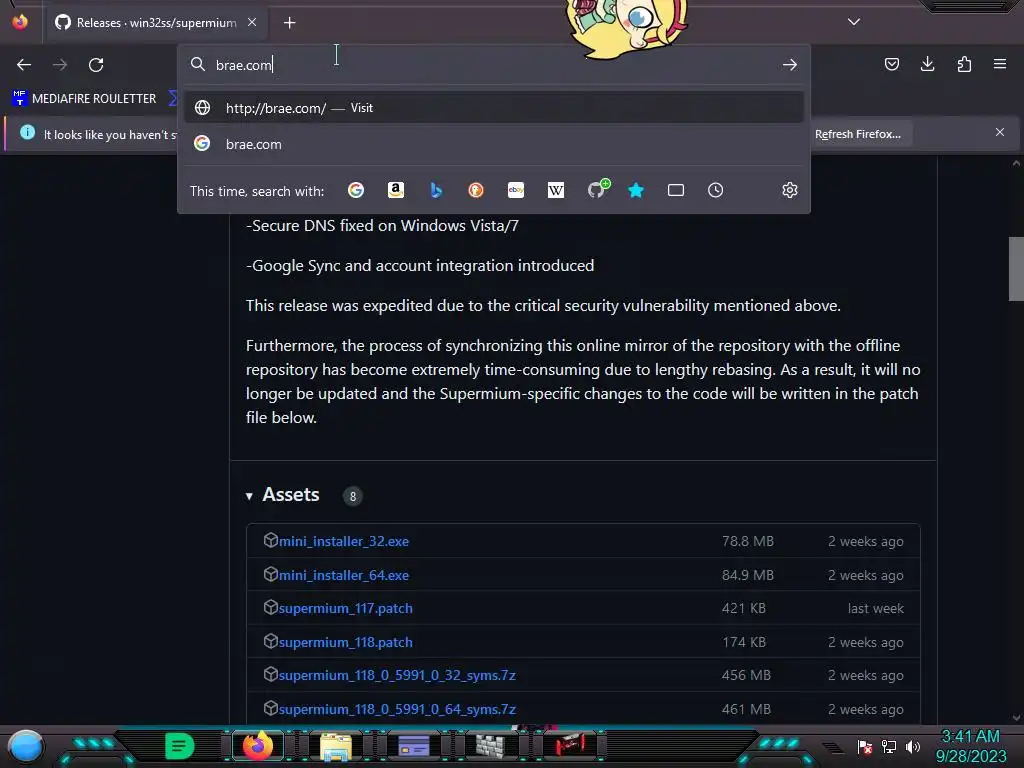The image size is (1024, 768).
Task: Search this time with Amazon
Action: coord(396,190)
